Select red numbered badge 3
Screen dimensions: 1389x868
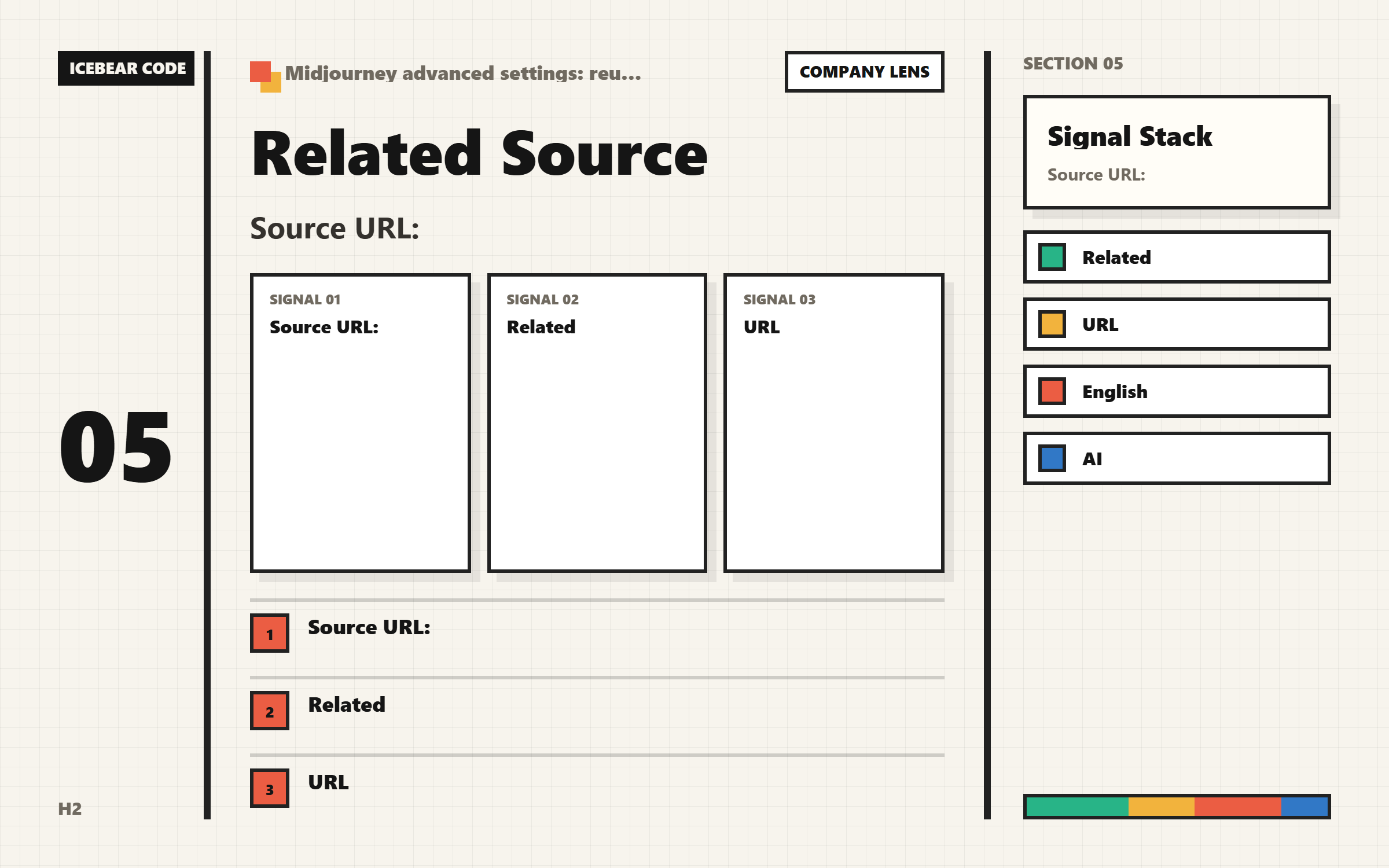[270, 788]
